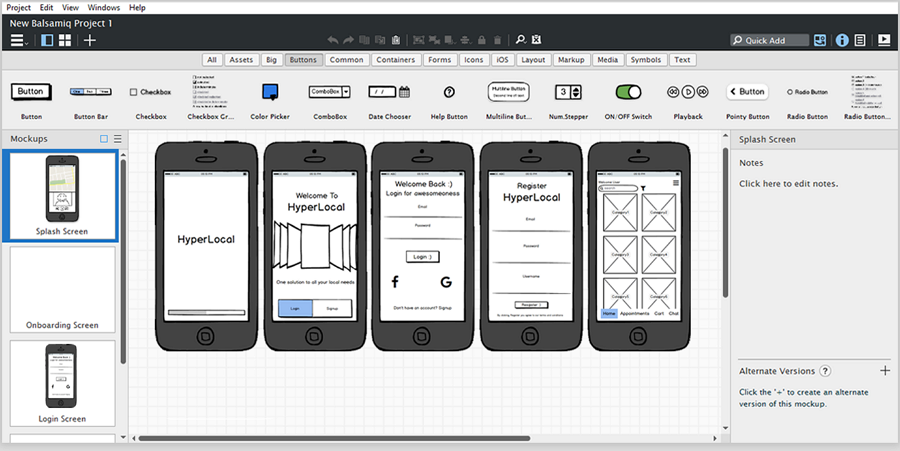Image resolution: width=900 pixels, height=451 pixels.
Task: Open the info inspector icon
Action: click(x=842, y=40)
